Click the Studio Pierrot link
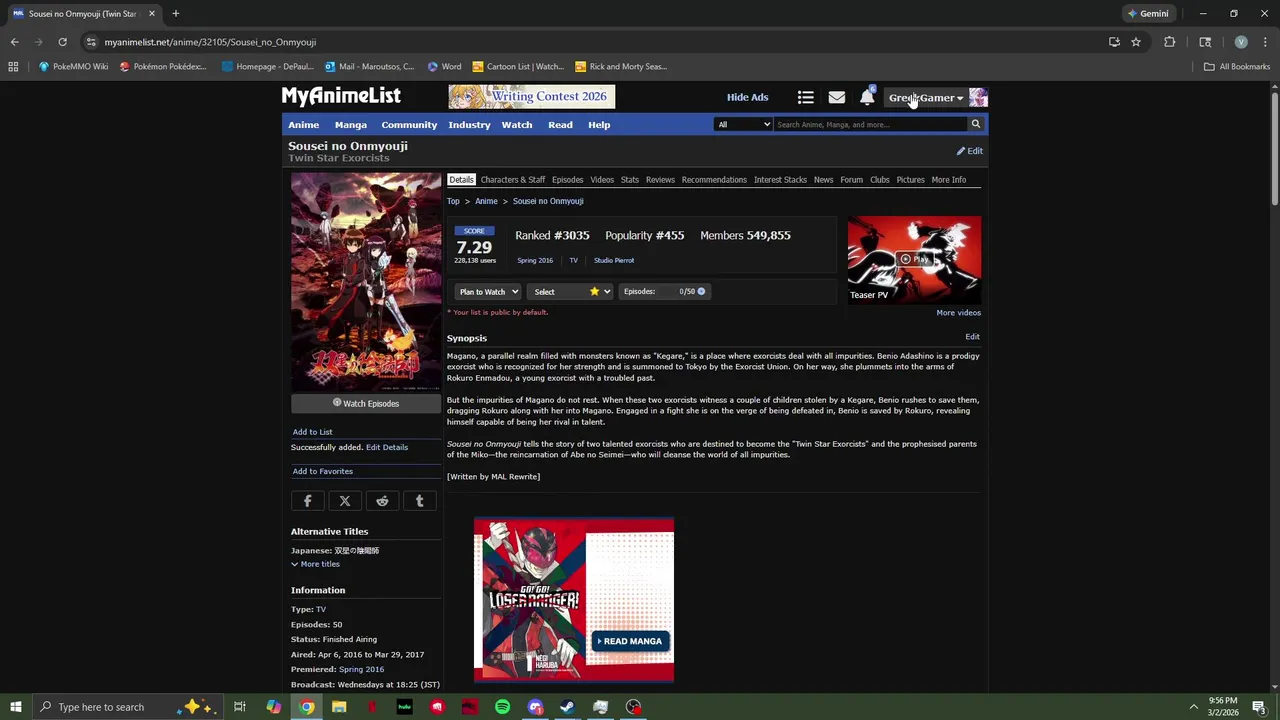The image size is (1280, 720). click(x=614, y=260)
